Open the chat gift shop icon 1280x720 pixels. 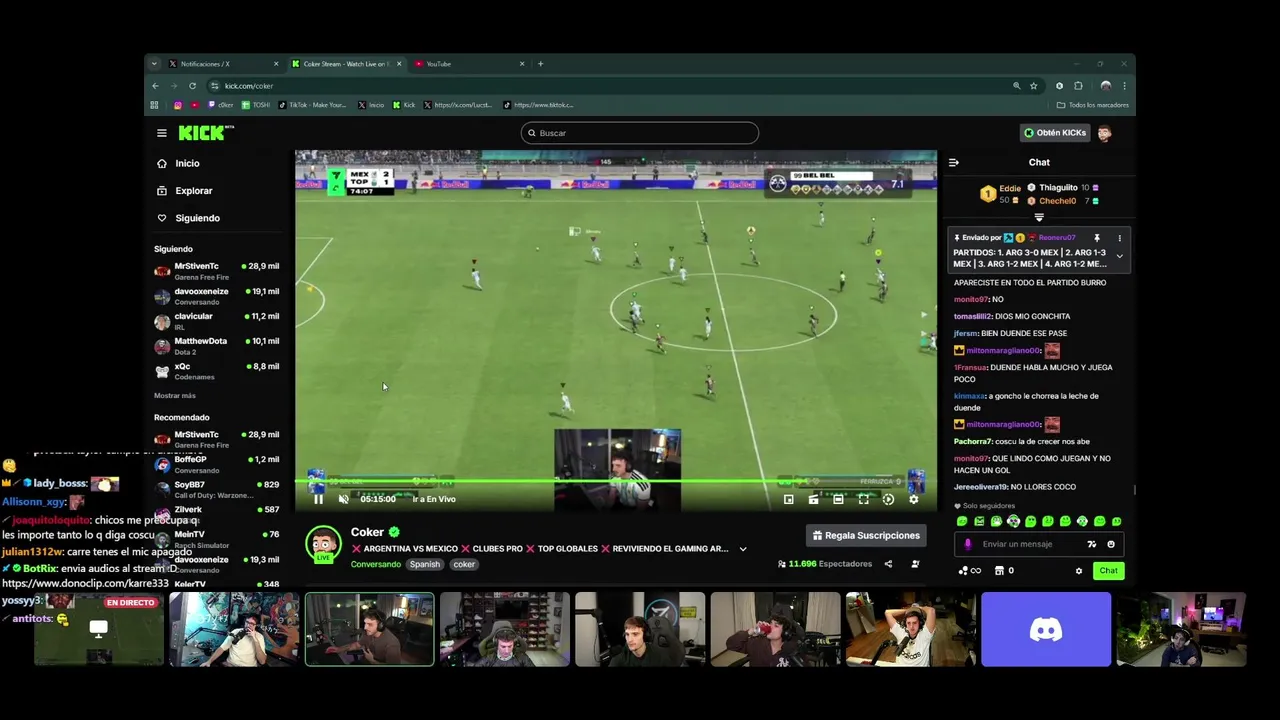[999, 571]
